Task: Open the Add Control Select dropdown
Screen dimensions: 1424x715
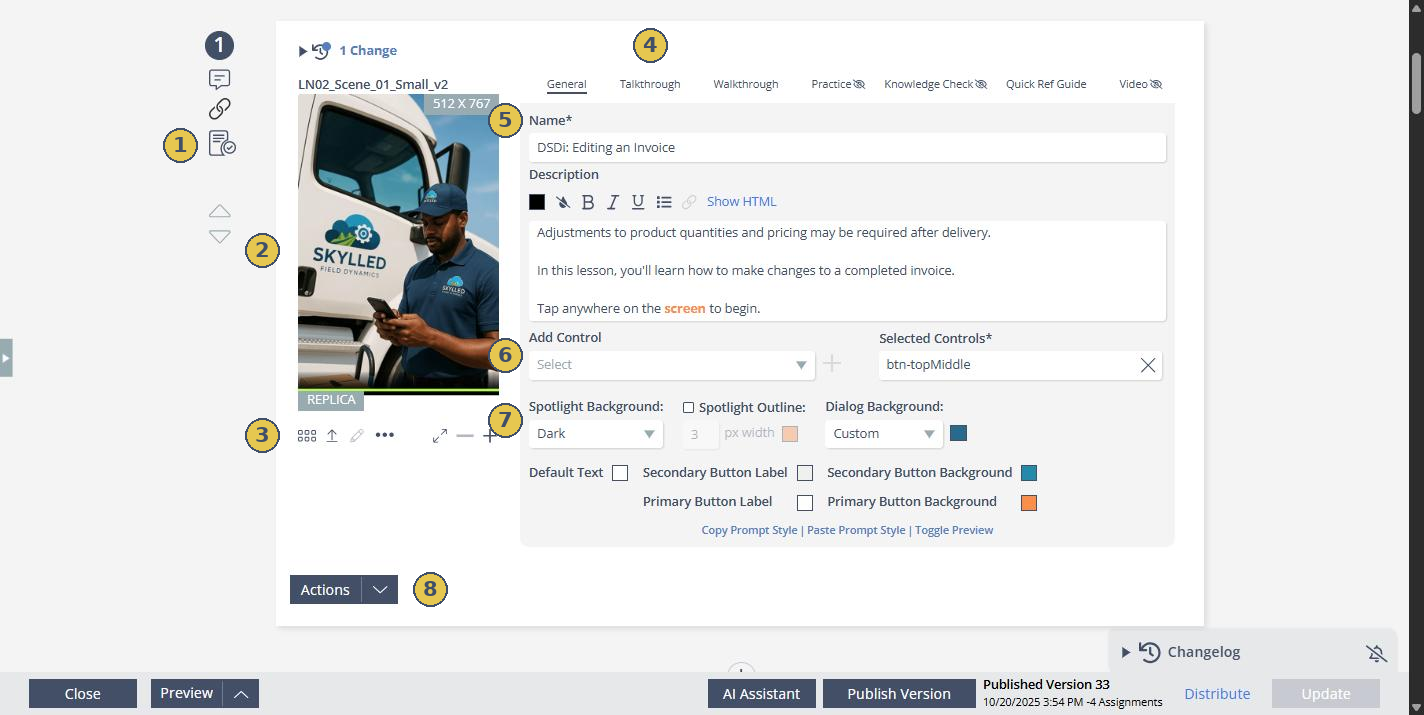Action: (x=672, y=365)
